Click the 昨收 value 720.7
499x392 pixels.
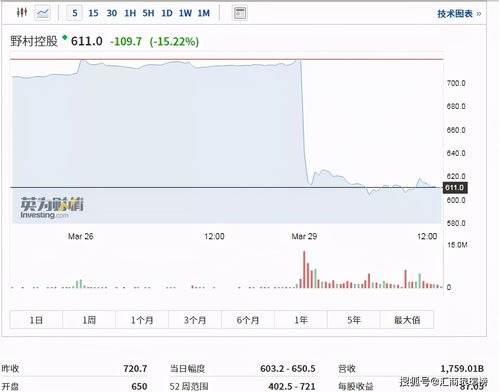(x=135, y=368)
